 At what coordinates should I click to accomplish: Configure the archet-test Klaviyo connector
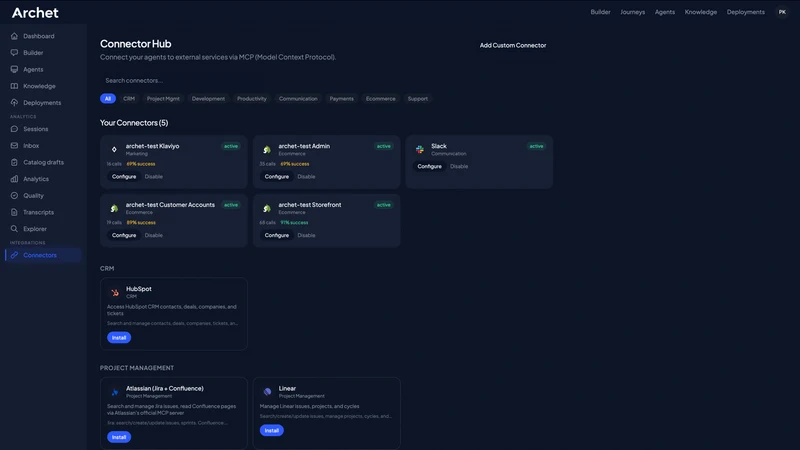click(x=124, y=177)
